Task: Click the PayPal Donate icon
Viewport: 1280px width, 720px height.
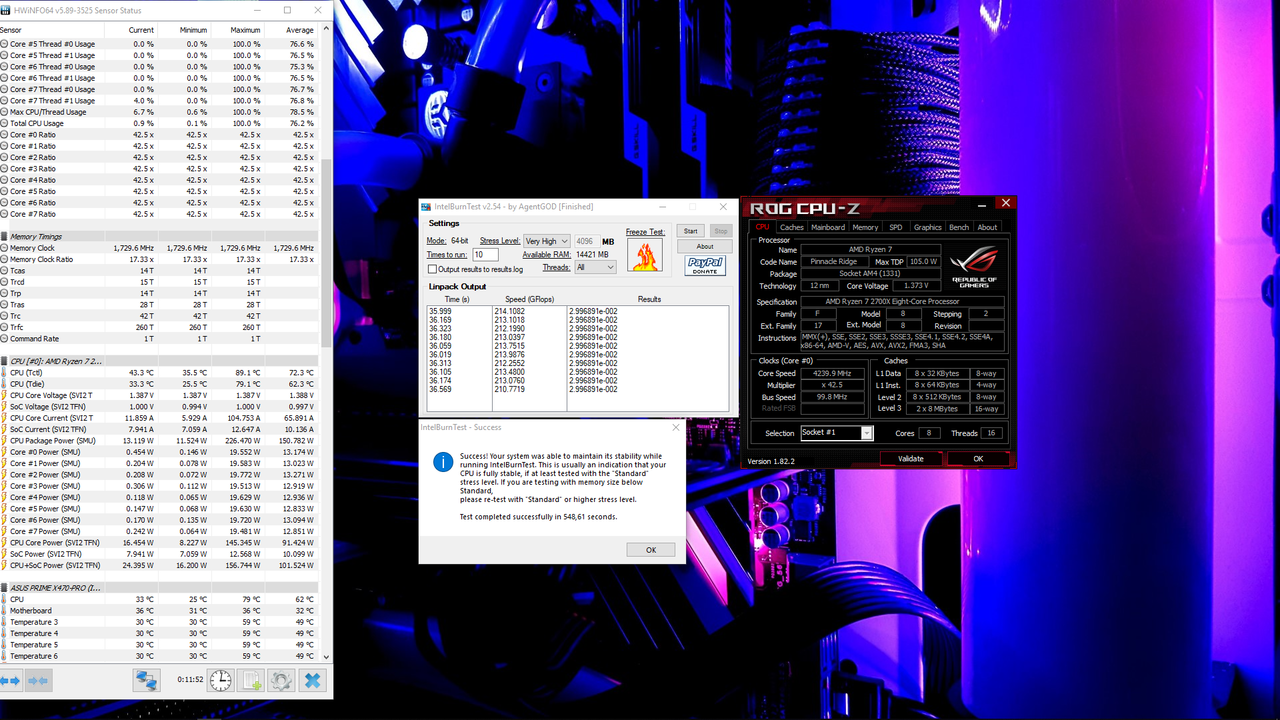Action: (705, 265)
